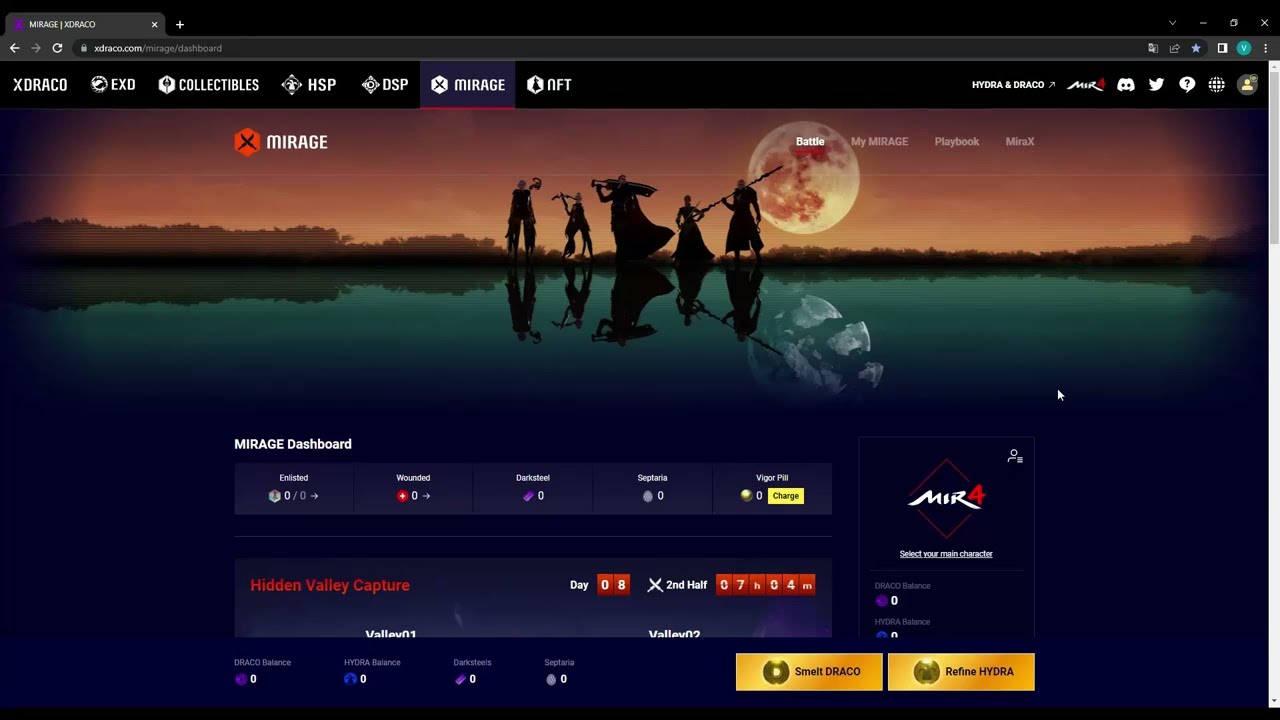Screen dimensions: 1280x720
Task: Bookmark this page with the star icon
Action: (x=1196, y=48)
